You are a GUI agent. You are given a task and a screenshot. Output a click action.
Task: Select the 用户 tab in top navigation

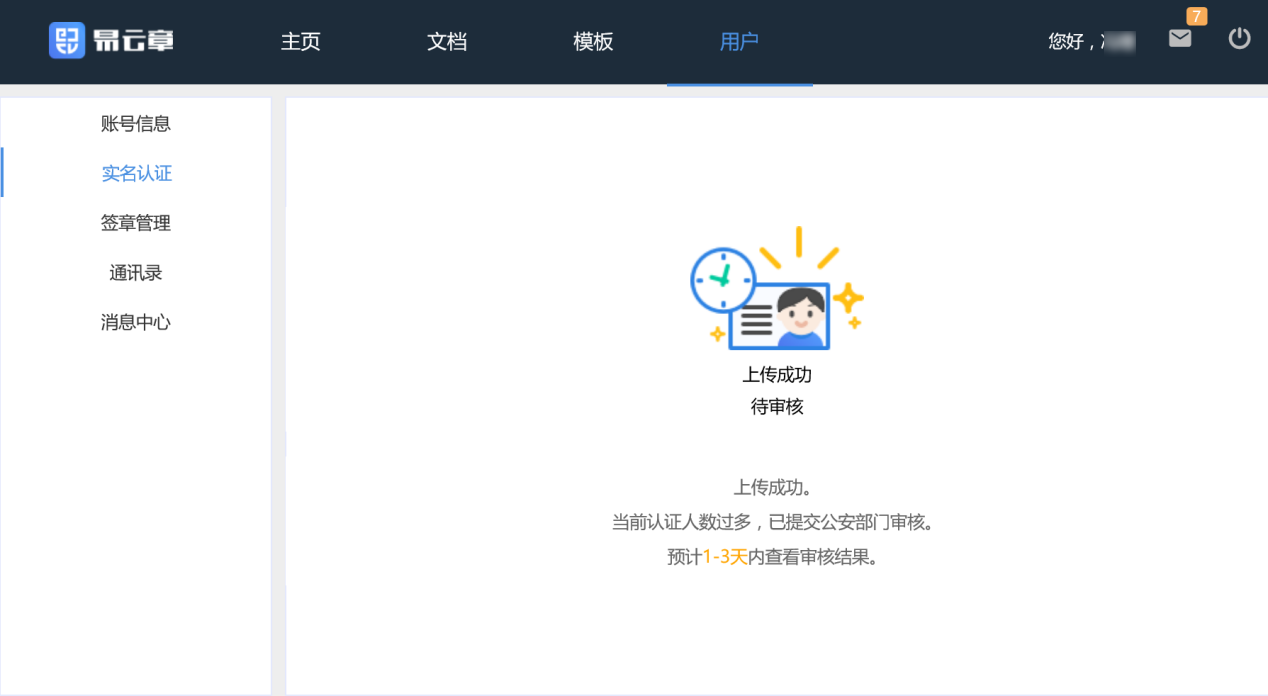click(739, 42)
